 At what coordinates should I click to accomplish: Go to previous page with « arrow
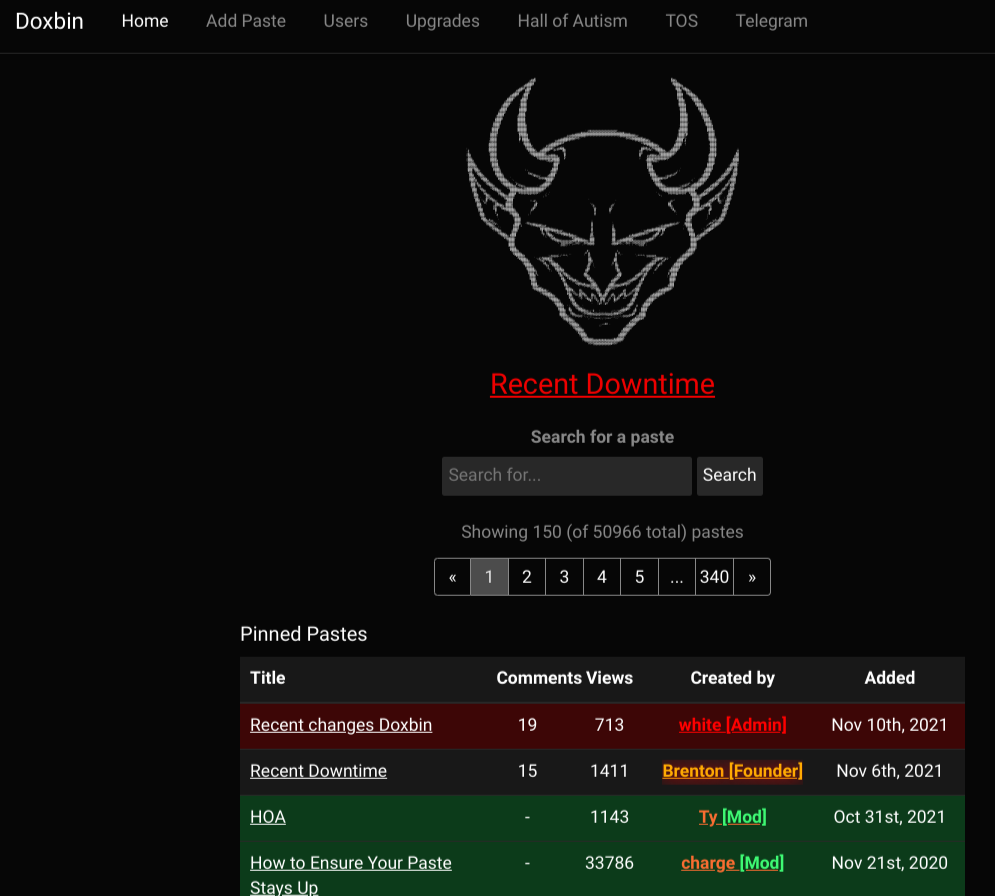coord(452,577)
